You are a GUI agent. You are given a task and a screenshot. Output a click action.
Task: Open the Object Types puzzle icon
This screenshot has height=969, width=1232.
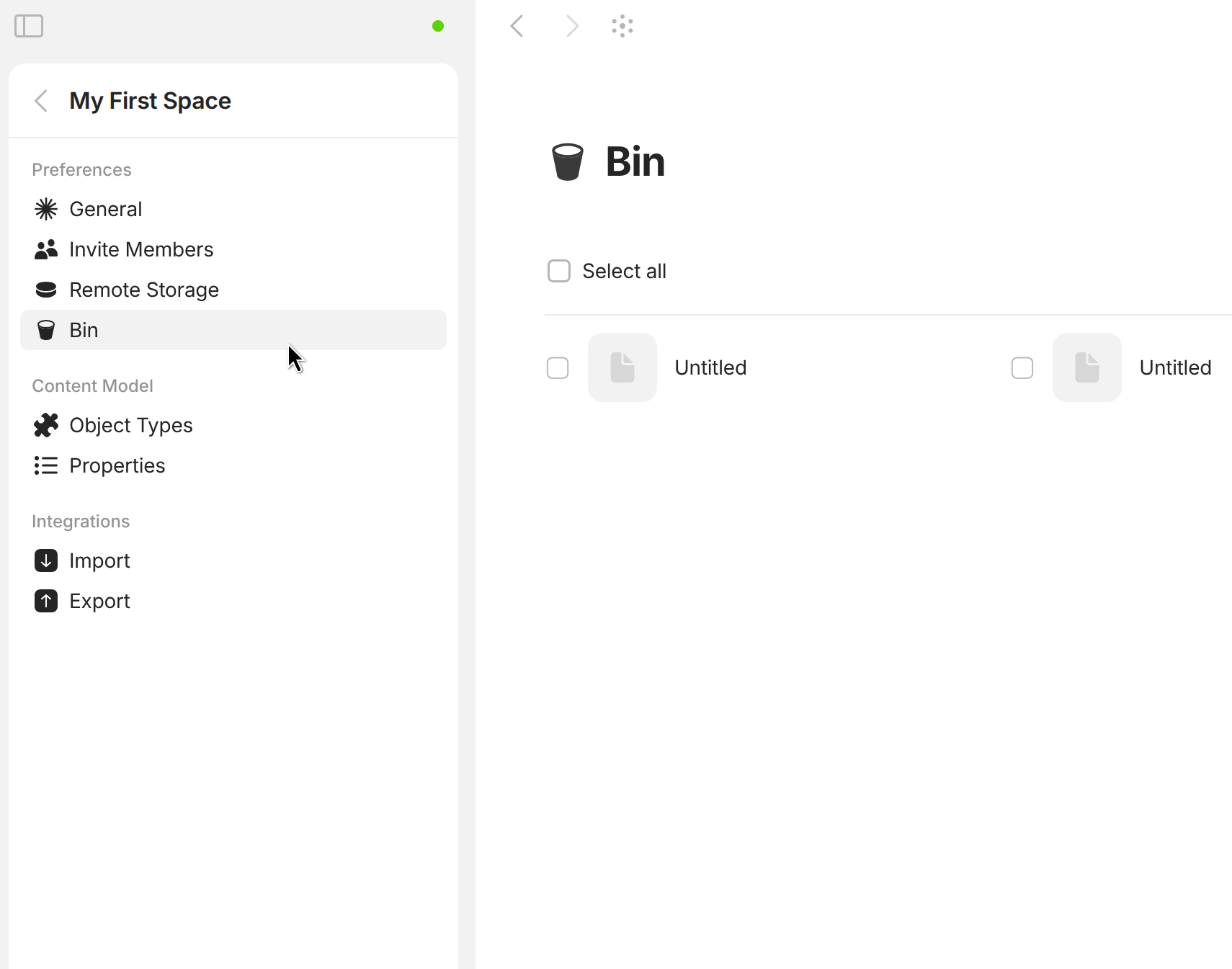tap(46, 425)
